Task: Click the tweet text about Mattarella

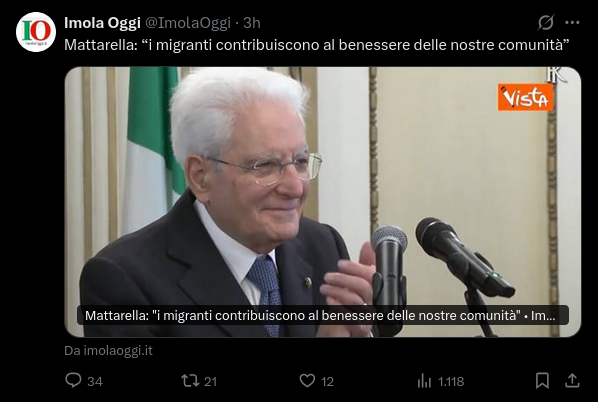Action: tap(317, 45)
